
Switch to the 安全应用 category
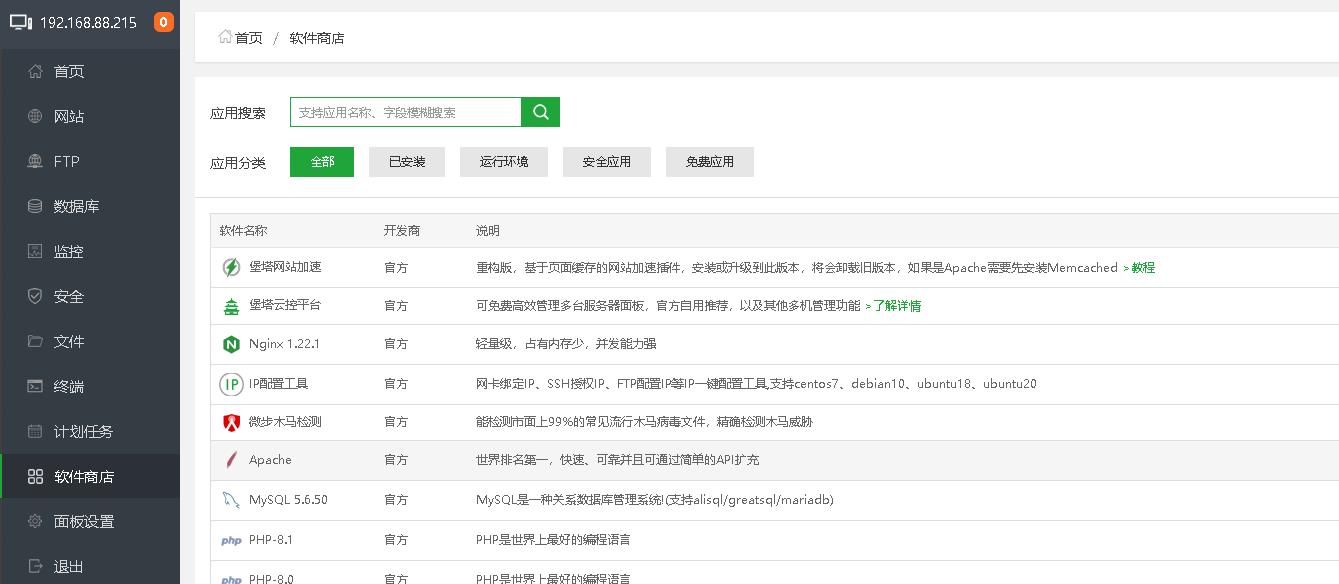(x=607, y=161)
